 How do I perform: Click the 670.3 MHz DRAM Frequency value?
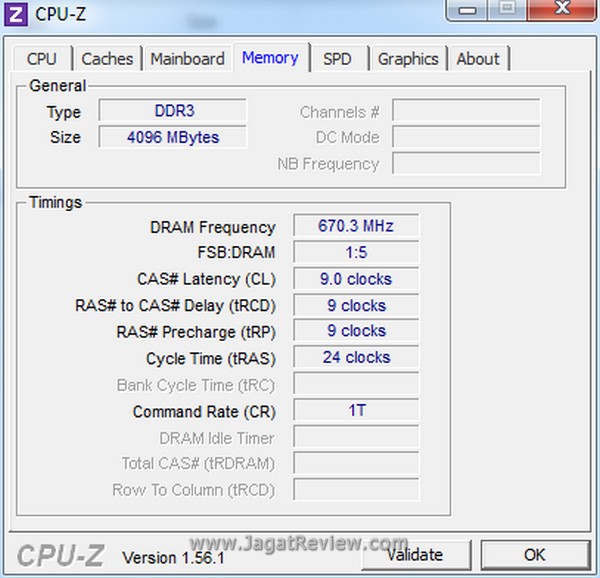[356, 226]
